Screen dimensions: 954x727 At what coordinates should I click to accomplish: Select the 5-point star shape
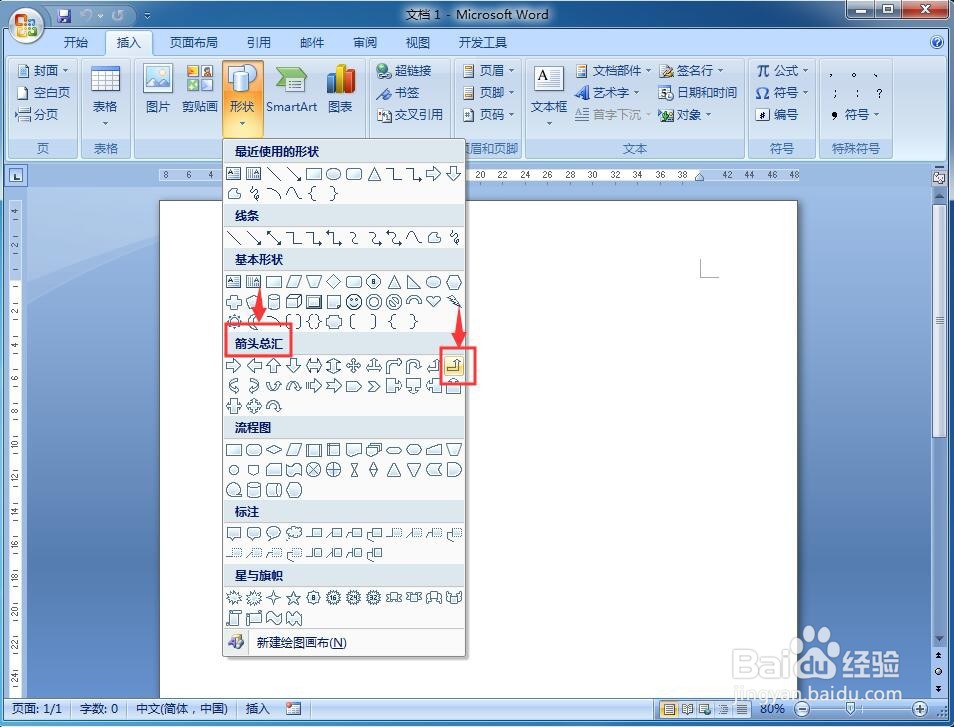pyautogui.click(x=294, y=598)
